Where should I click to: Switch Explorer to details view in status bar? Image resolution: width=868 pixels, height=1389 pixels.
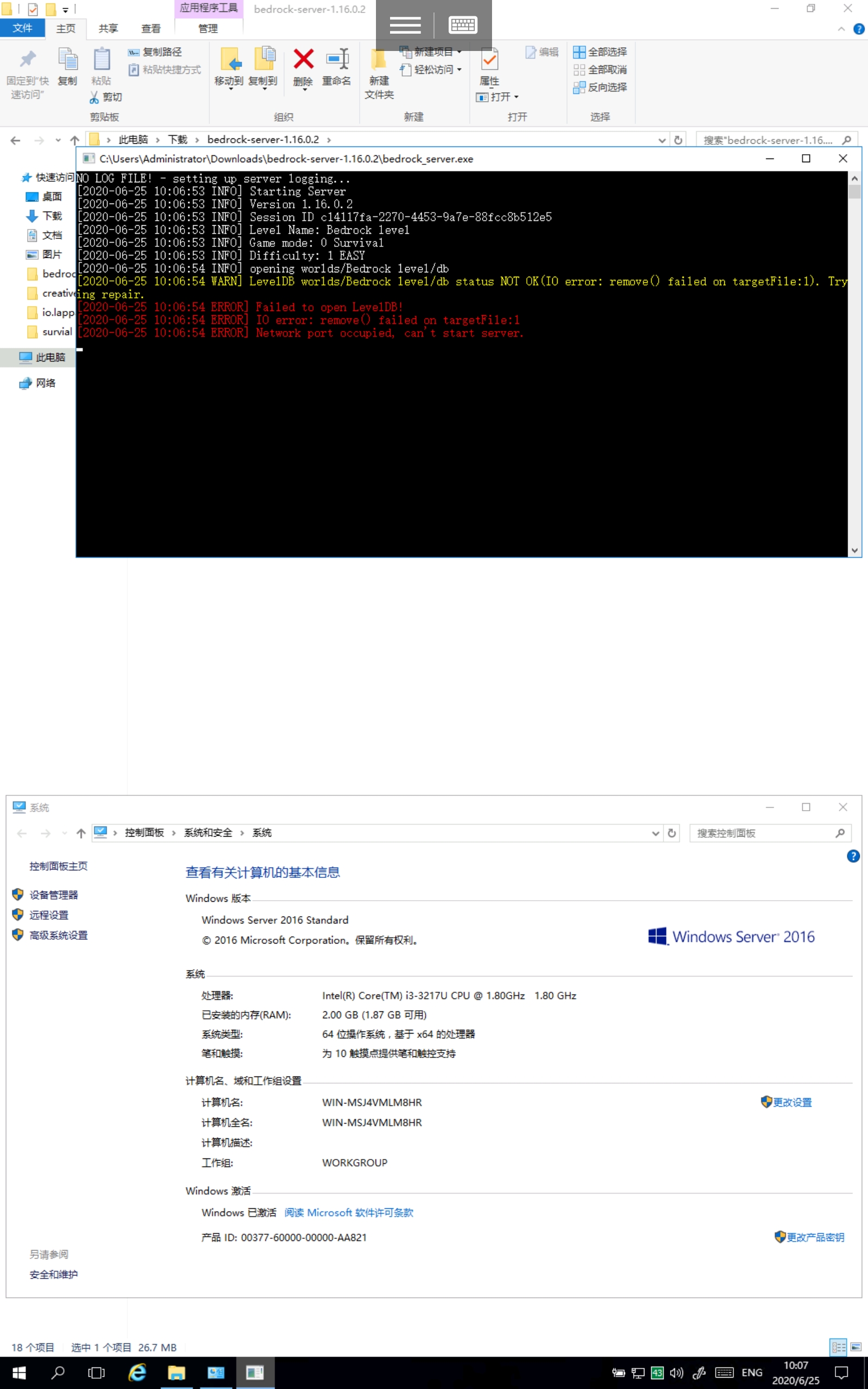[838, 1347]
